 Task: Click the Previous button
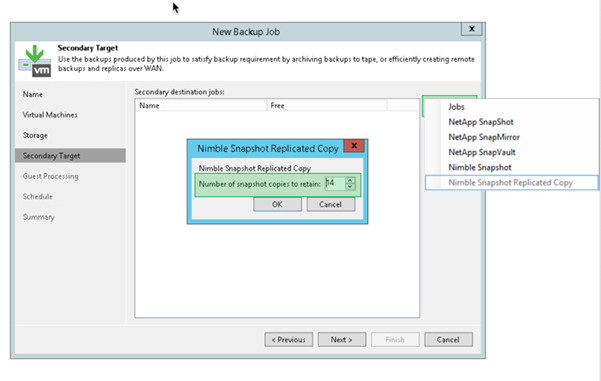(x=288, y=340)
